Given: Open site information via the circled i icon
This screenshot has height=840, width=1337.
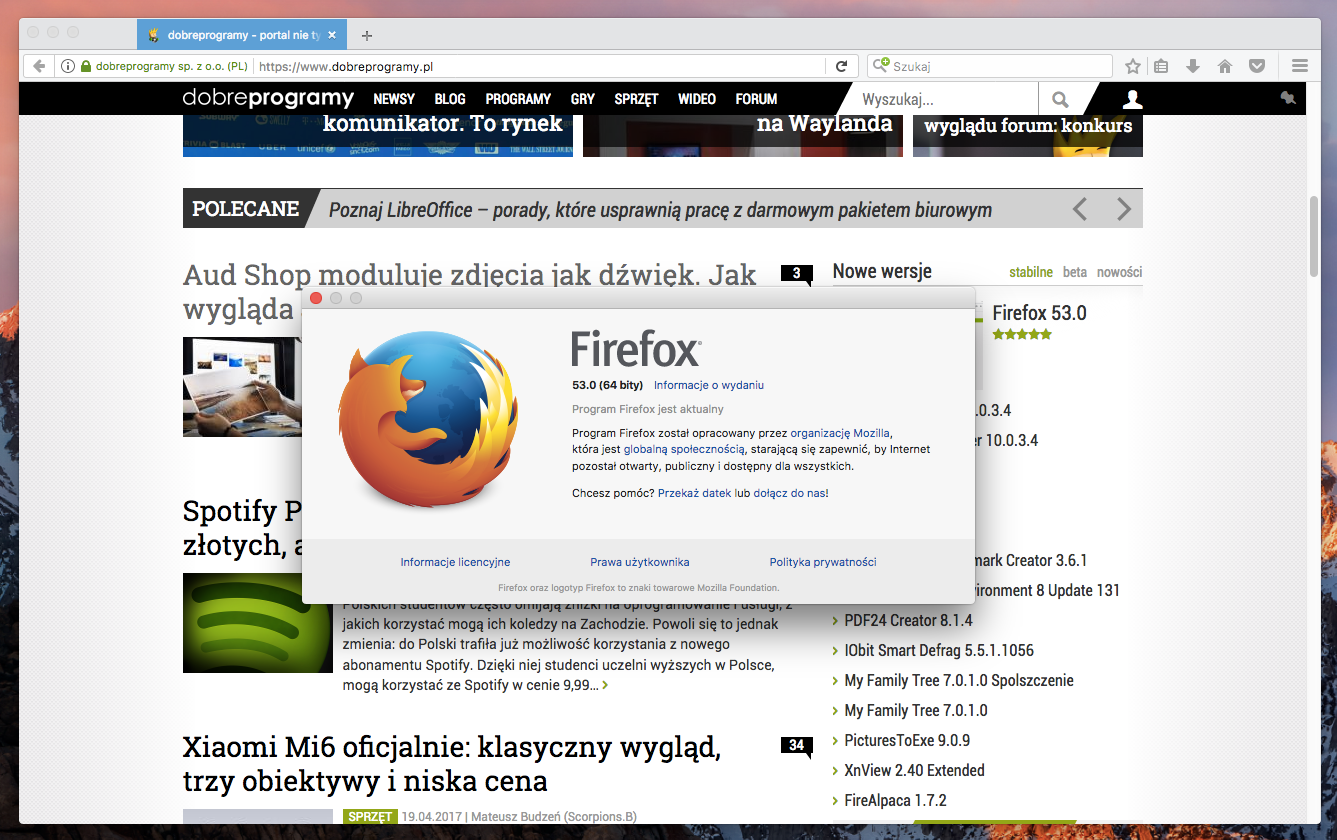Looking at the screenshot, I should click(68, 67).
